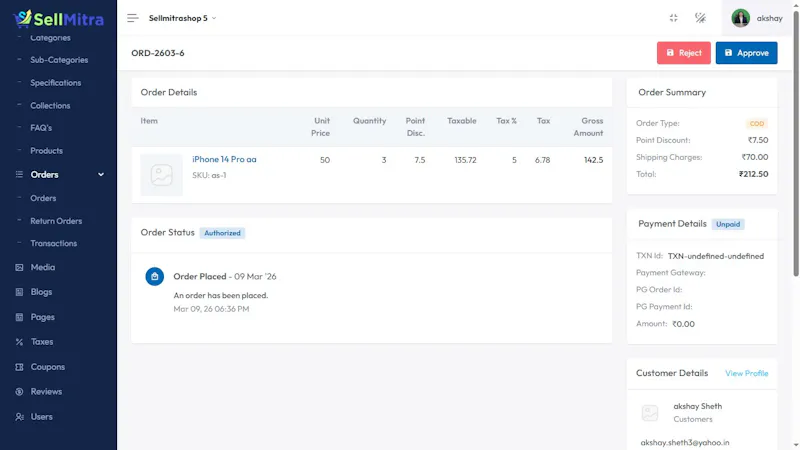Click the ORD-2603-6 order number
The height and width of the screenshot is (450, 800).
158,53
